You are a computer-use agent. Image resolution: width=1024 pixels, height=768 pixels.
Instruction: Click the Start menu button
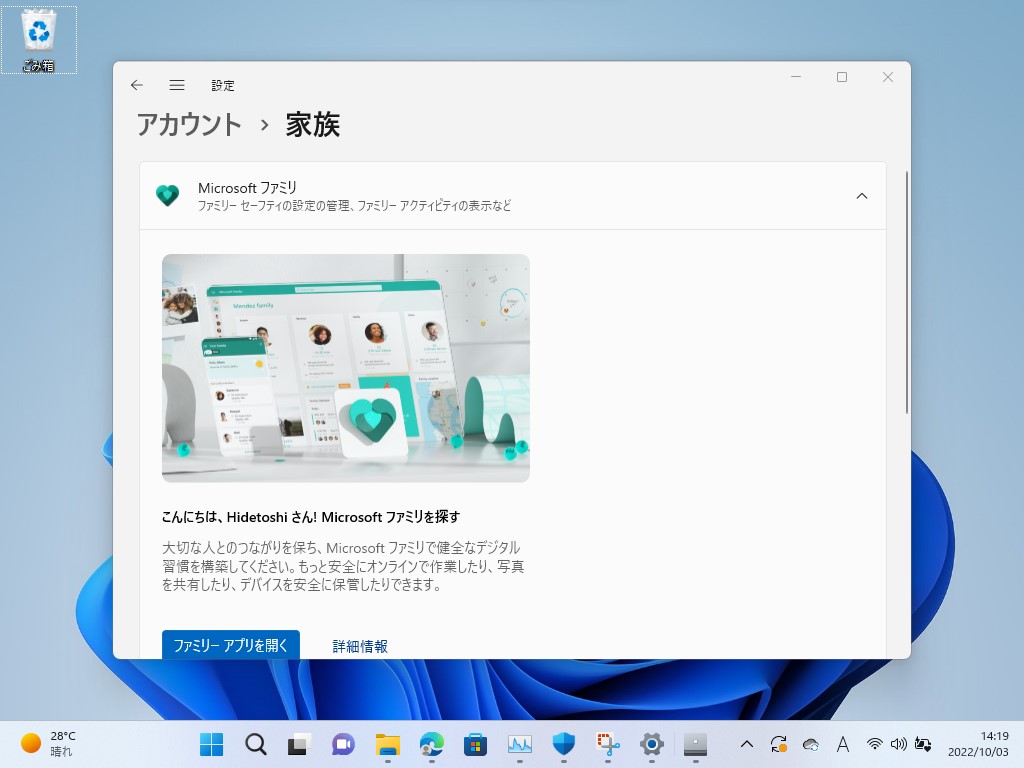click(x=211, y=744)
